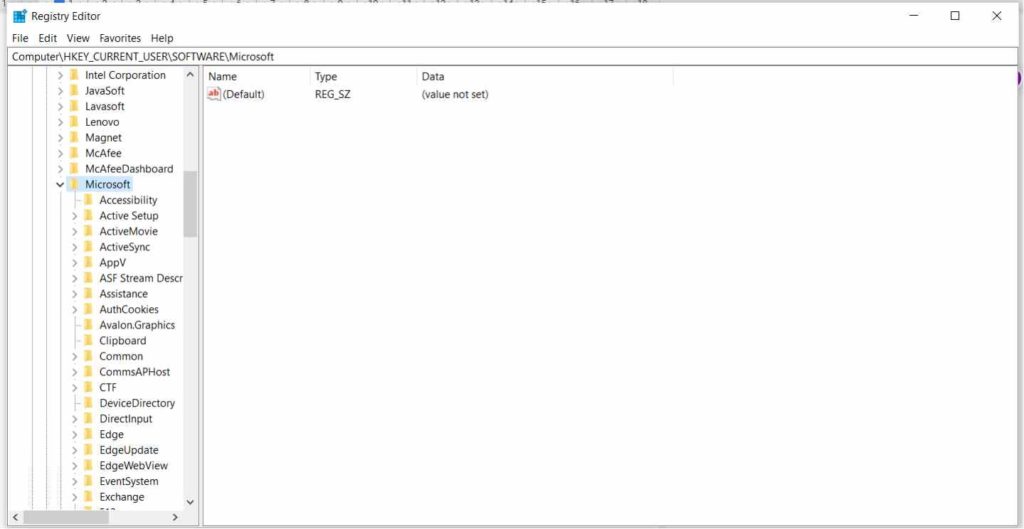Expand the Lavasoft key
Image resolution: width=1024 pixels, height=529 pixels.
60,106
